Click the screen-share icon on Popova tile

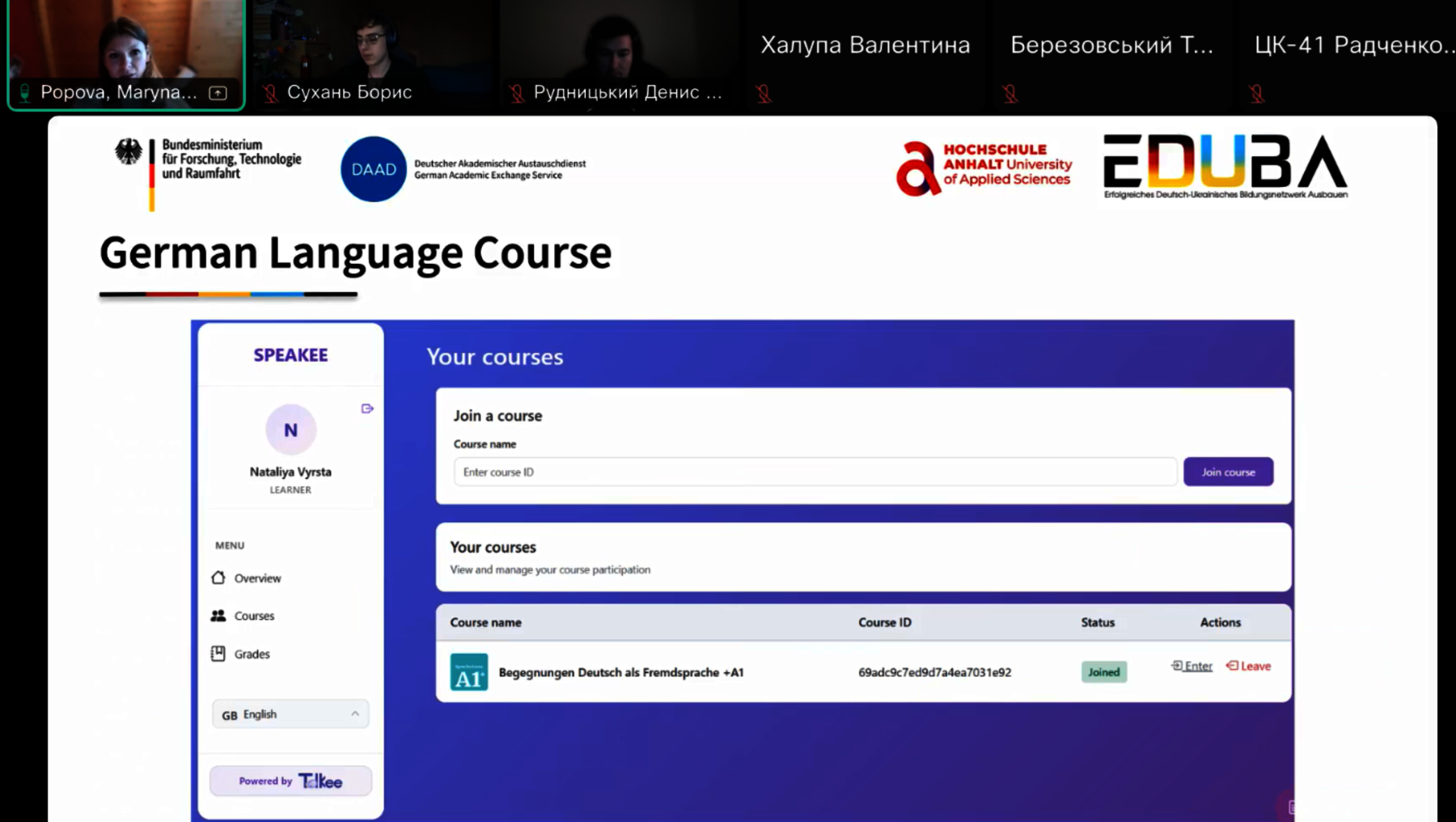(x=218, y=92)
